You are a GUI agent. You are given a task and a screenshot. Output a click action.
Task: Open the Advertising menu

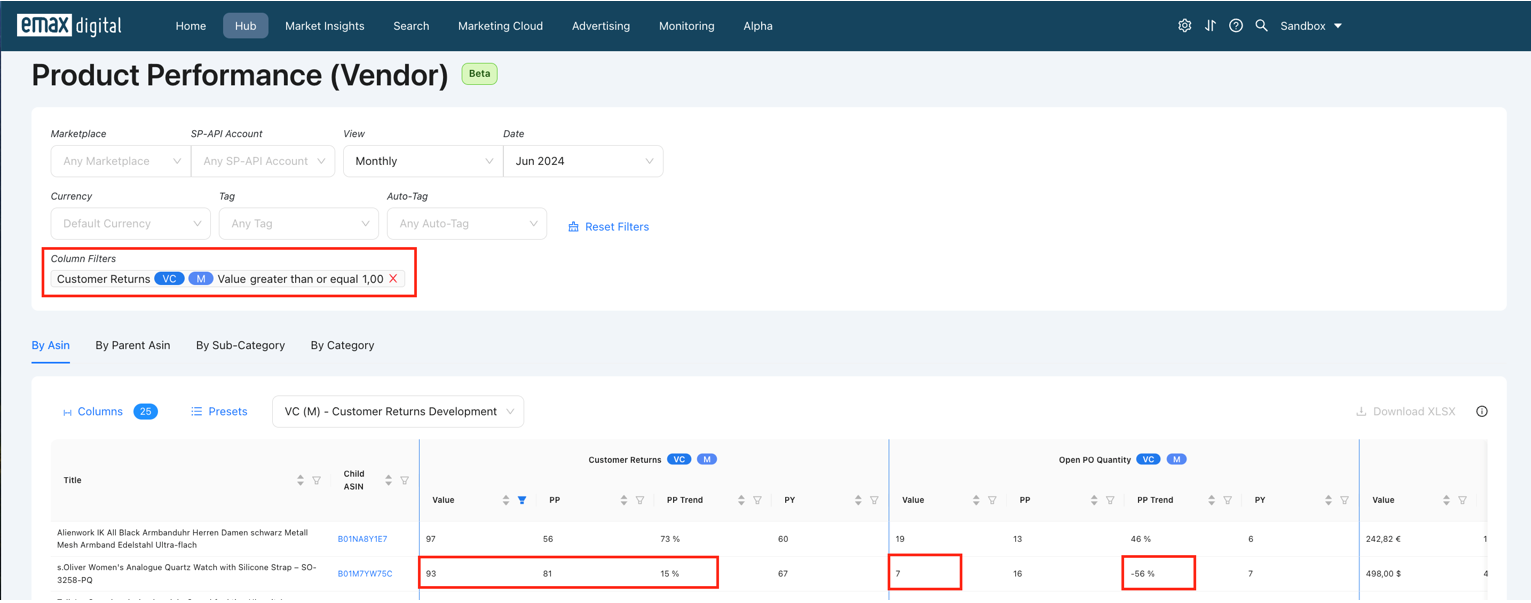coord(601,26)
